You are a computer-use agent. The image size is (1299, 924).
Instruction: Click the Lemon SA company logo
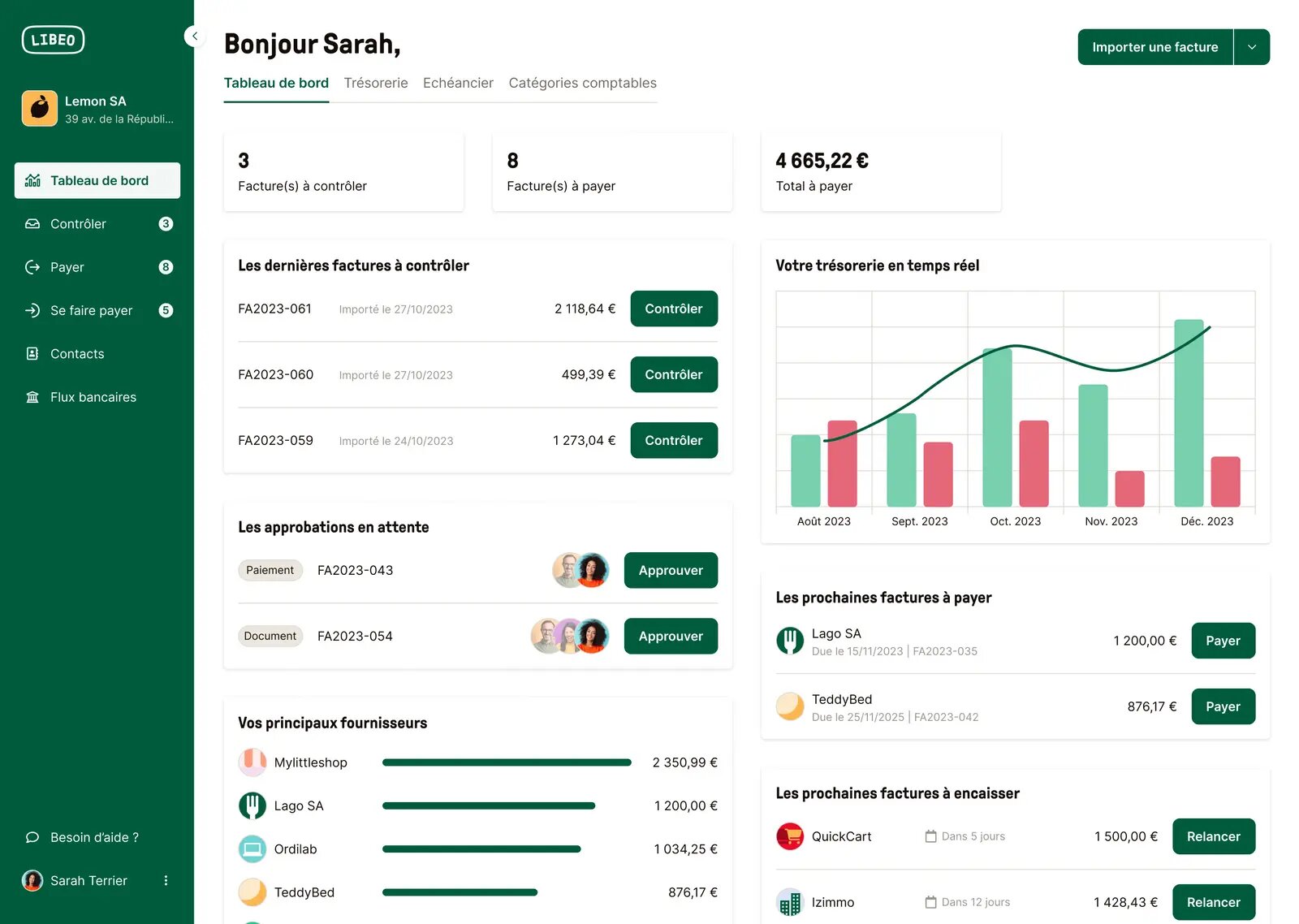click(39, 108)
